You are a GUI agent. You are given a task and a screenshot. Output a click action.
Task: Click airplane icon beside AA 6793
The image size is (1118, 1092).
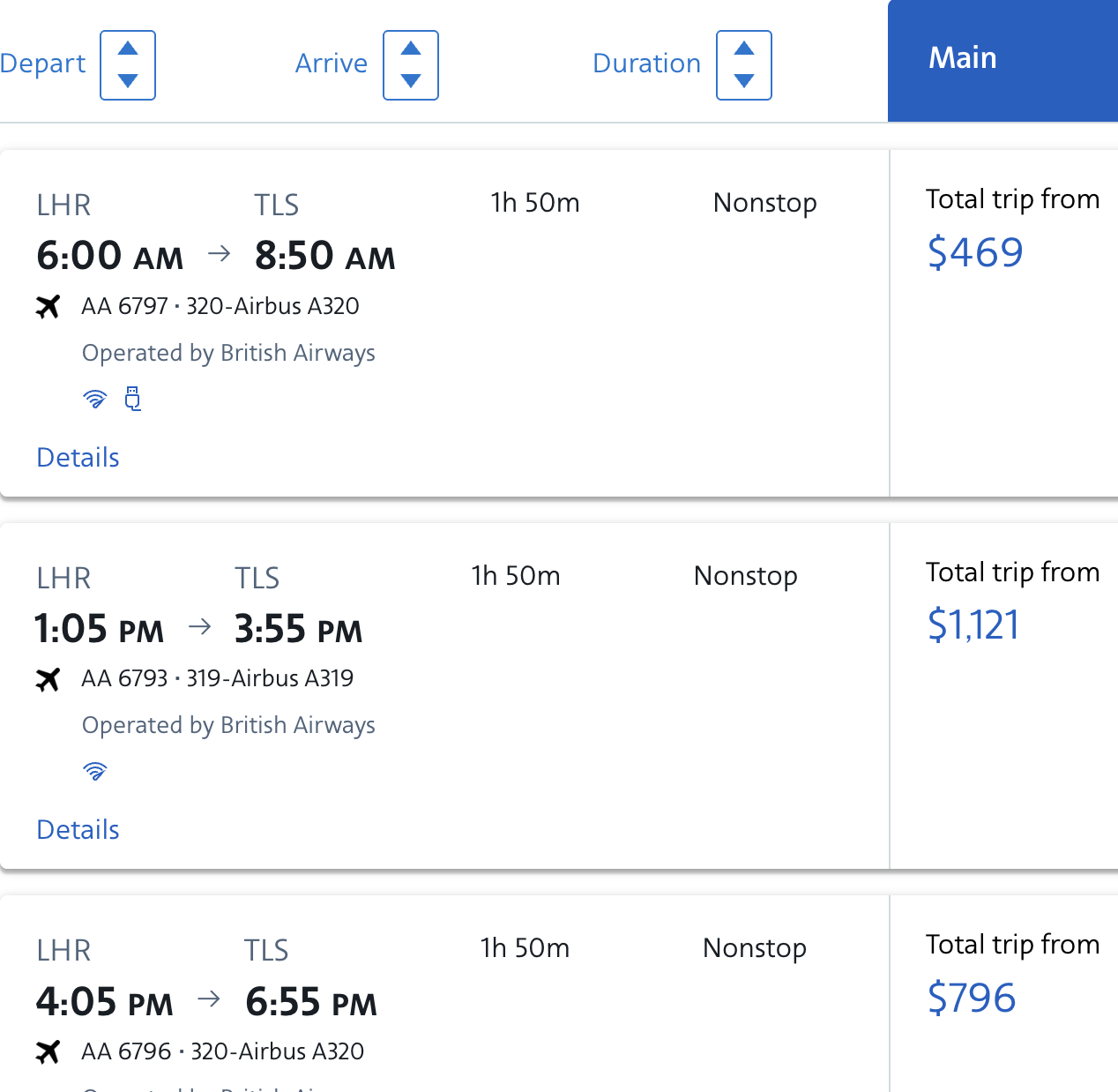[48, 679]
